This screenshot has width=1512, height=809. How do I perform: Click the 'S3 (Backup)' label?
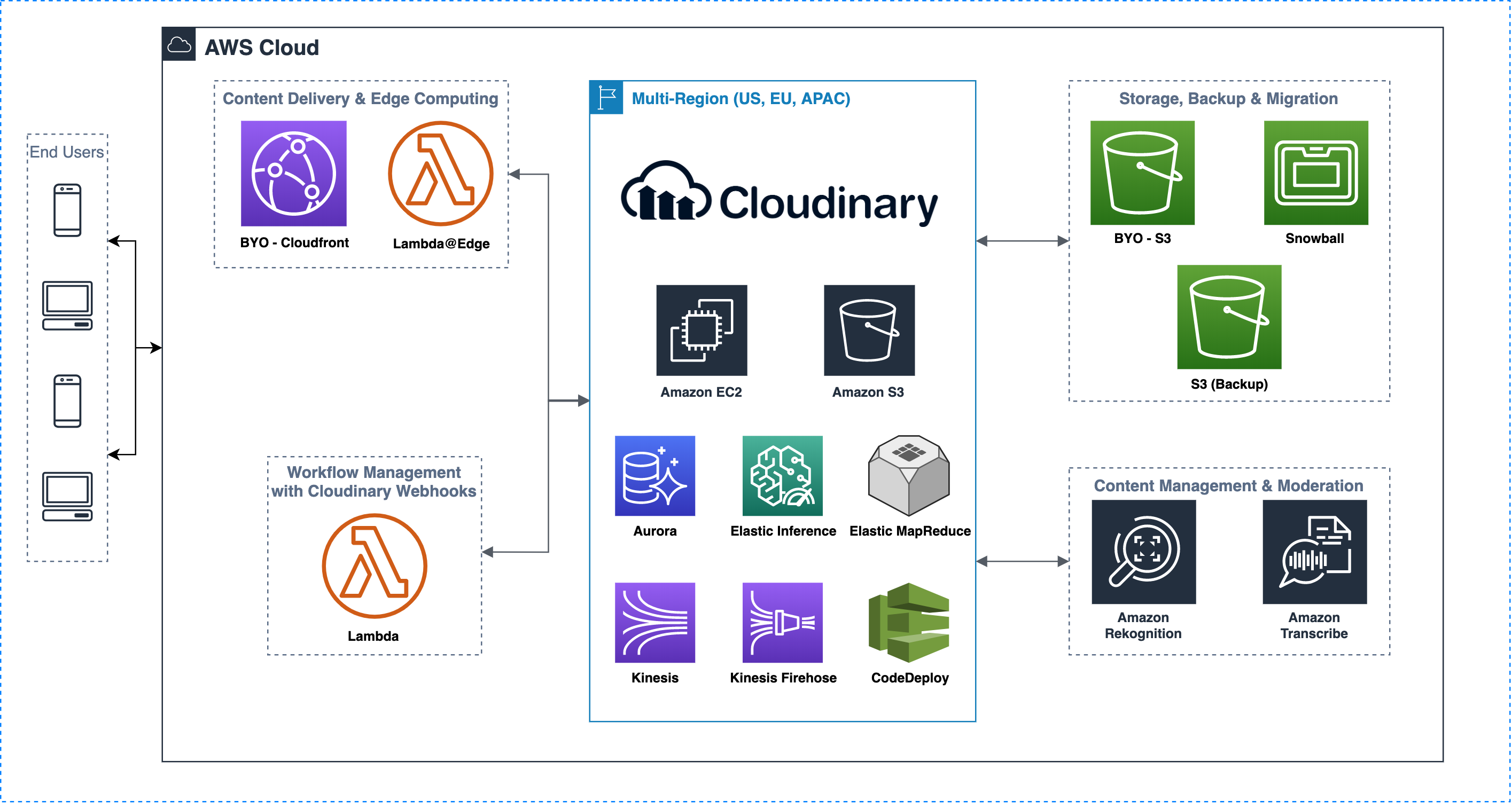pos(1229,384)
